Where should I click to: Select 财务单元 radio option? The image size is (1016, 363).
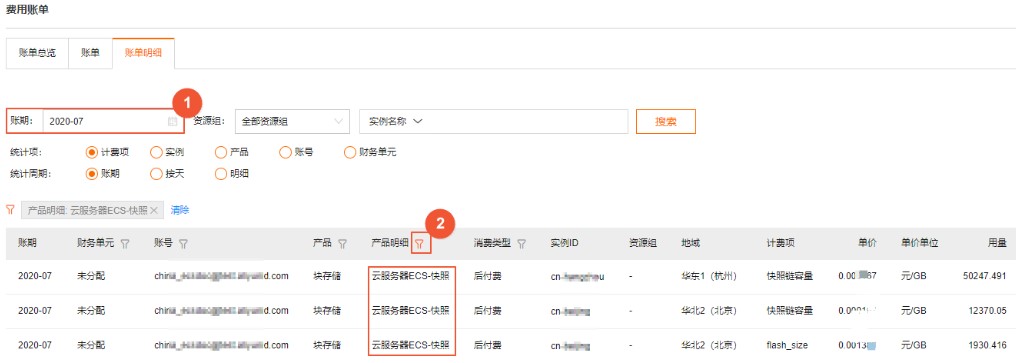click(351, 153)
